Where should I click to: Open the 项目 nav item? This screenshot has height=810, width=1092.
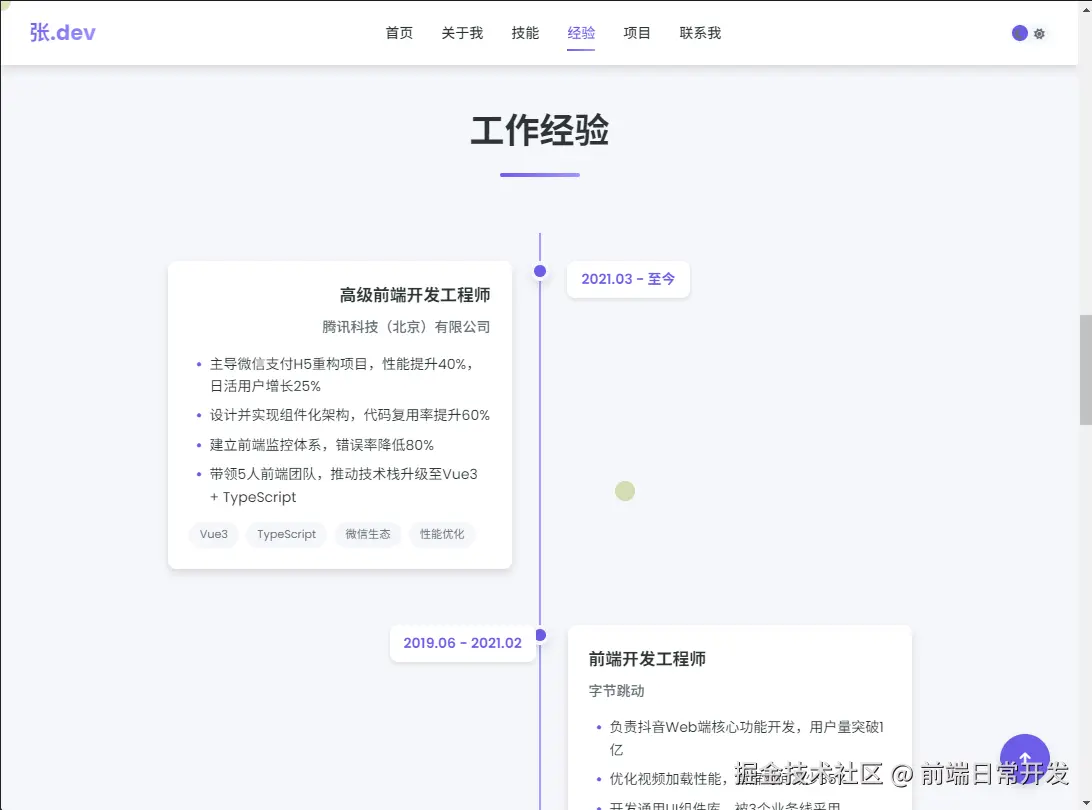(x=637, y=33)
